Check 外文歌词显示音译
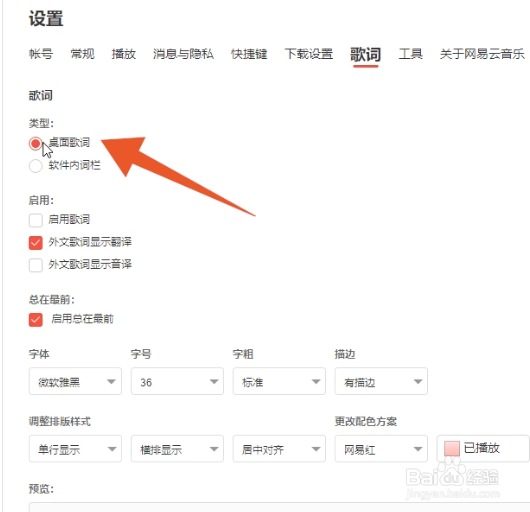The width and height of the screenshot is (530, 512). click(35, 265)
